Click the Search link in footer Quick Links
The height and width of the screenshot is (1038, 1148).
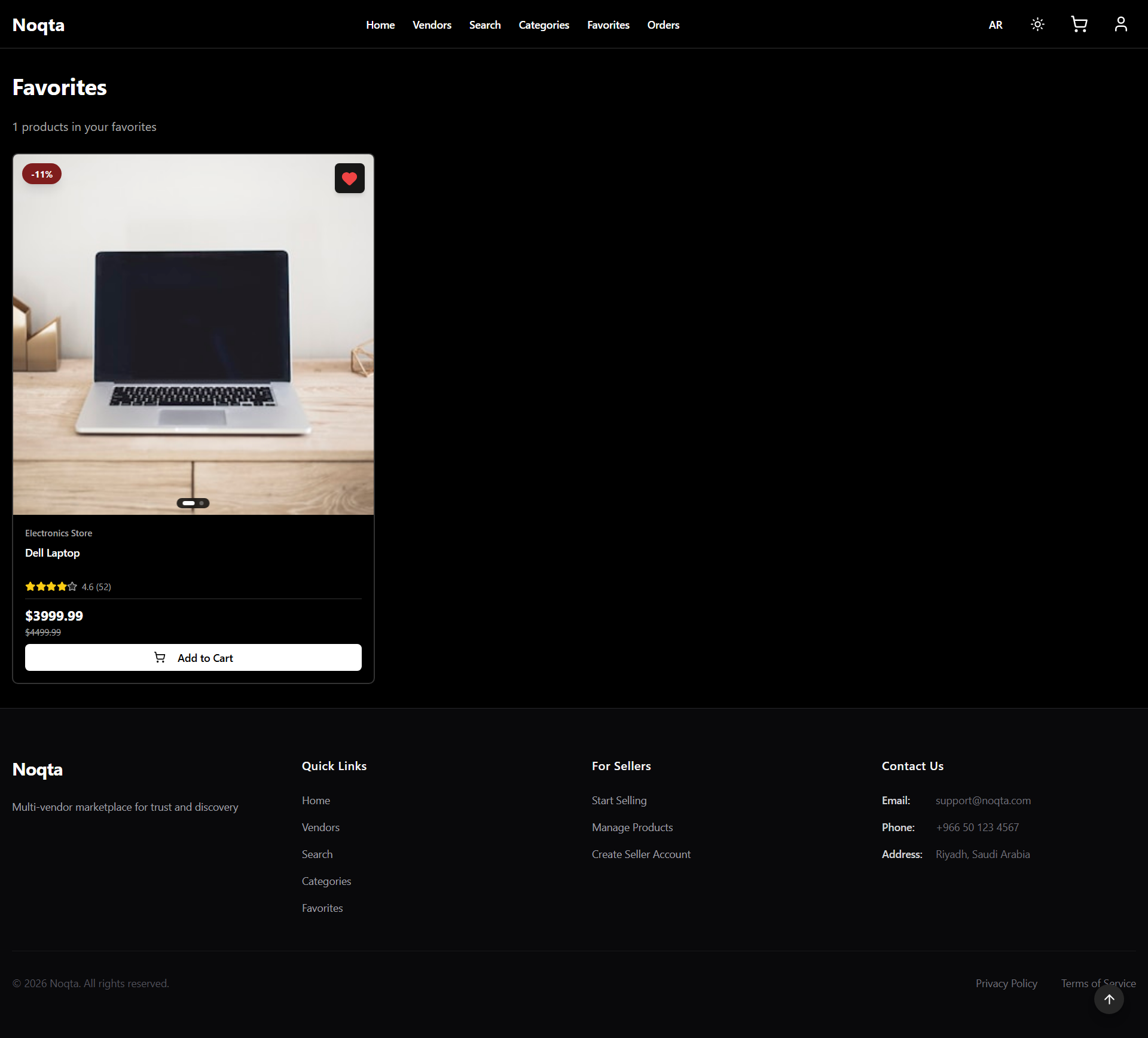(317, 854)
